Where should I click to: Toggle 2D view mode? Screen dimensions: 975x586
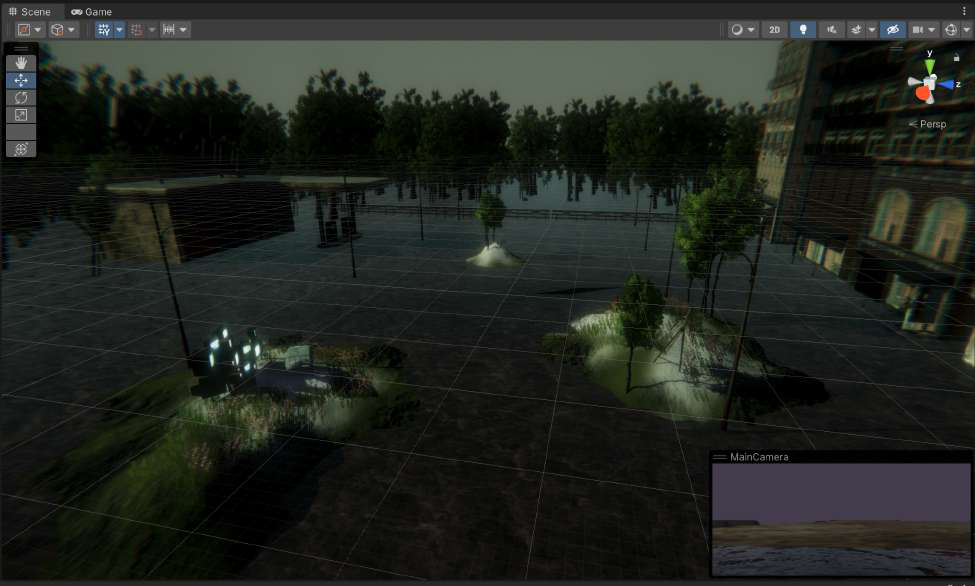pyautogui.click(x=774, y=30)
